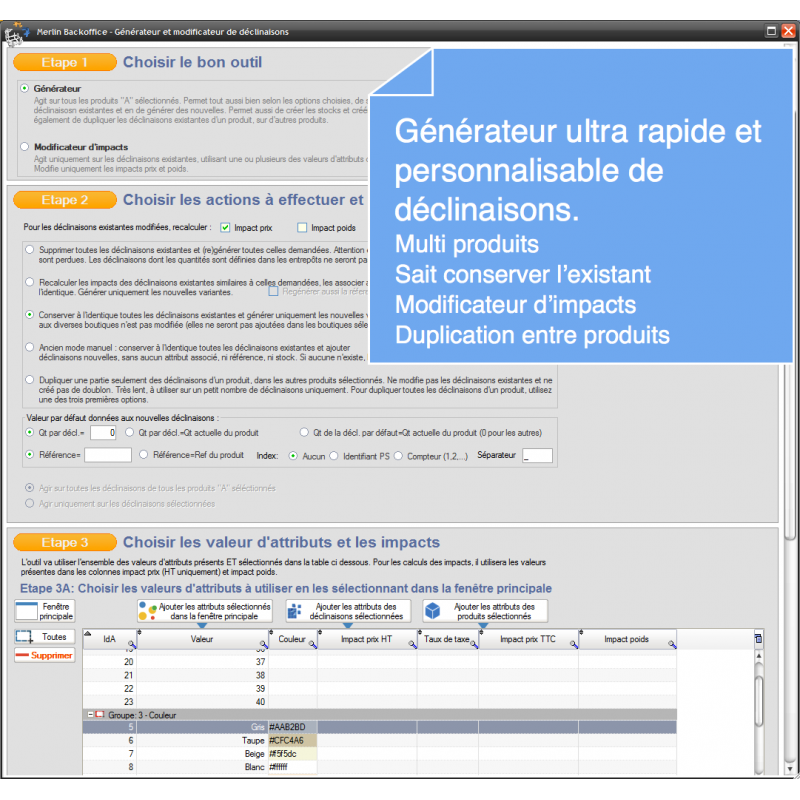Enable the Impact poids checkbox
Viewport: 800px width, 800px height.
point(302,228)
